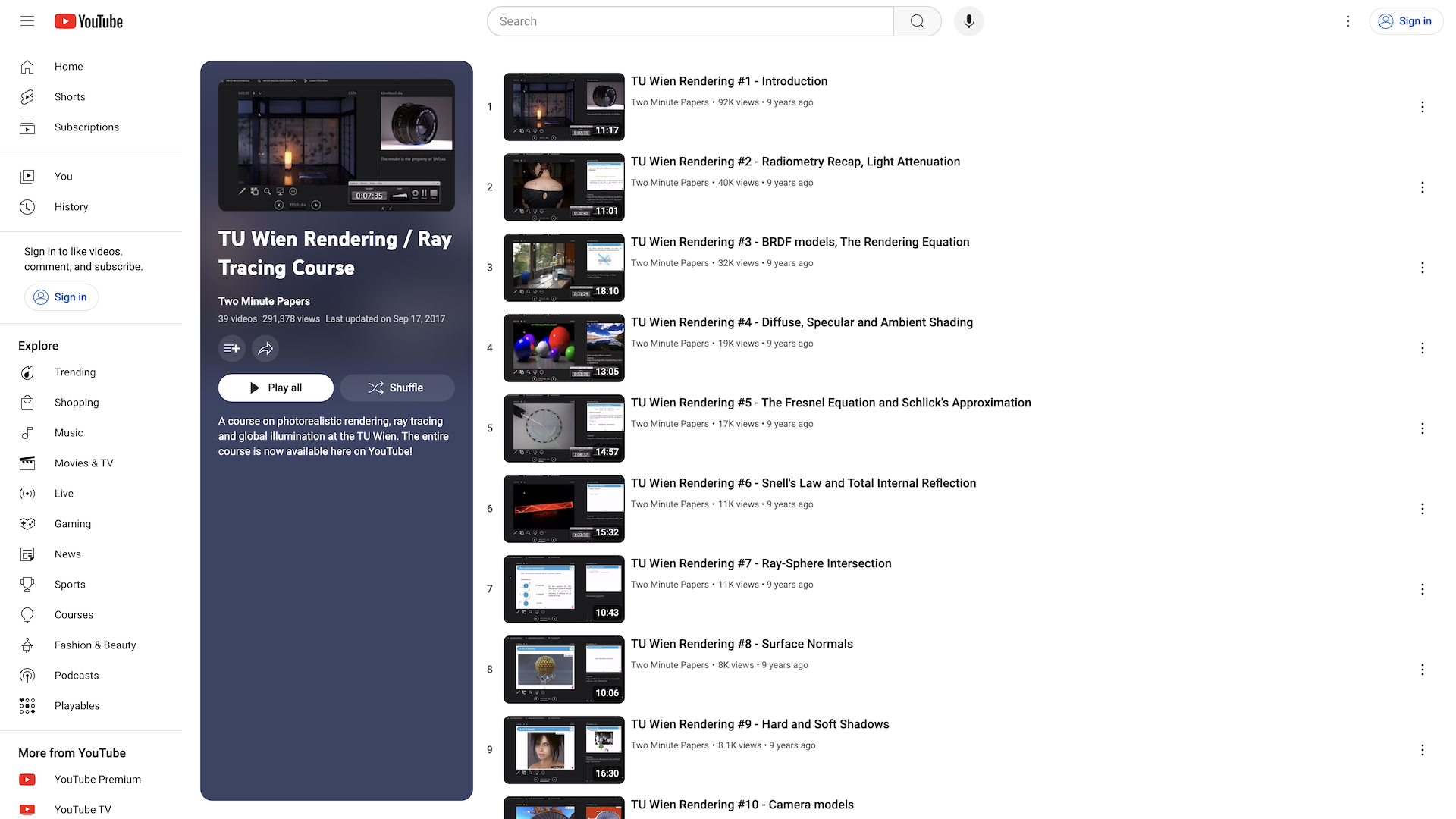
Task: Open Podcasts from Explore
Action: click(91, 676)
